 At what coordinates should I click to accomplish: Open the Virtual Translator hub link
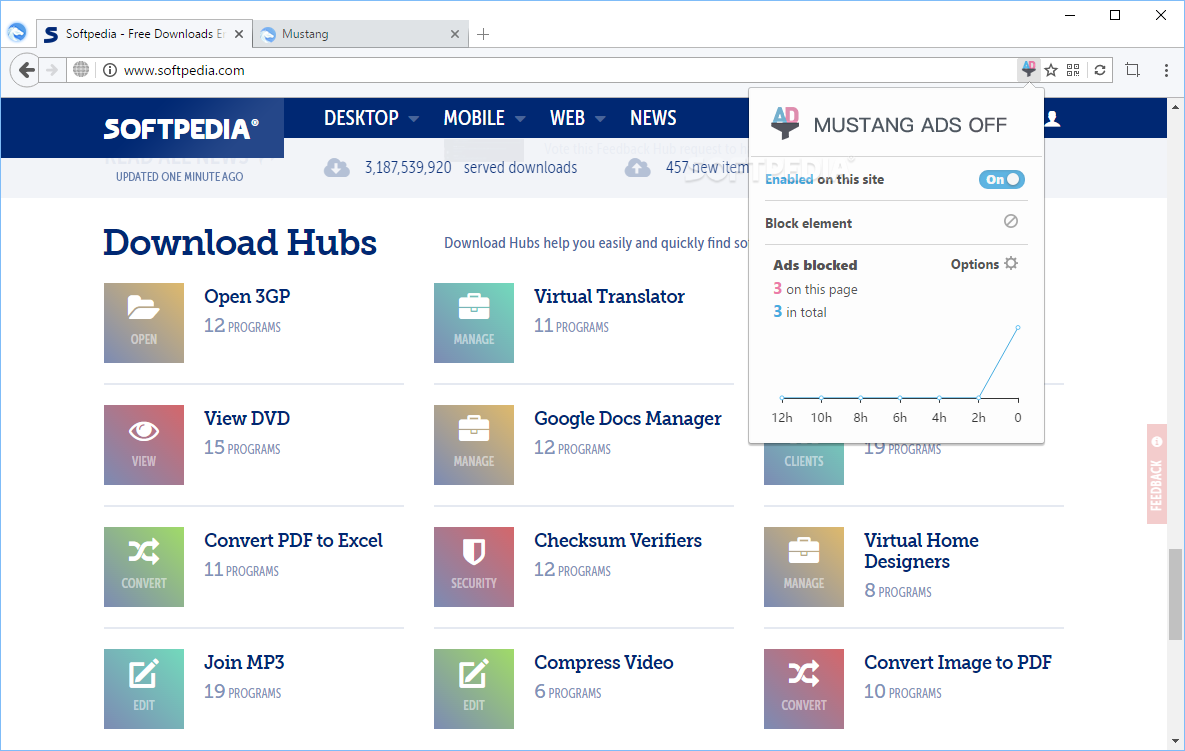click(x=609, y=296)
